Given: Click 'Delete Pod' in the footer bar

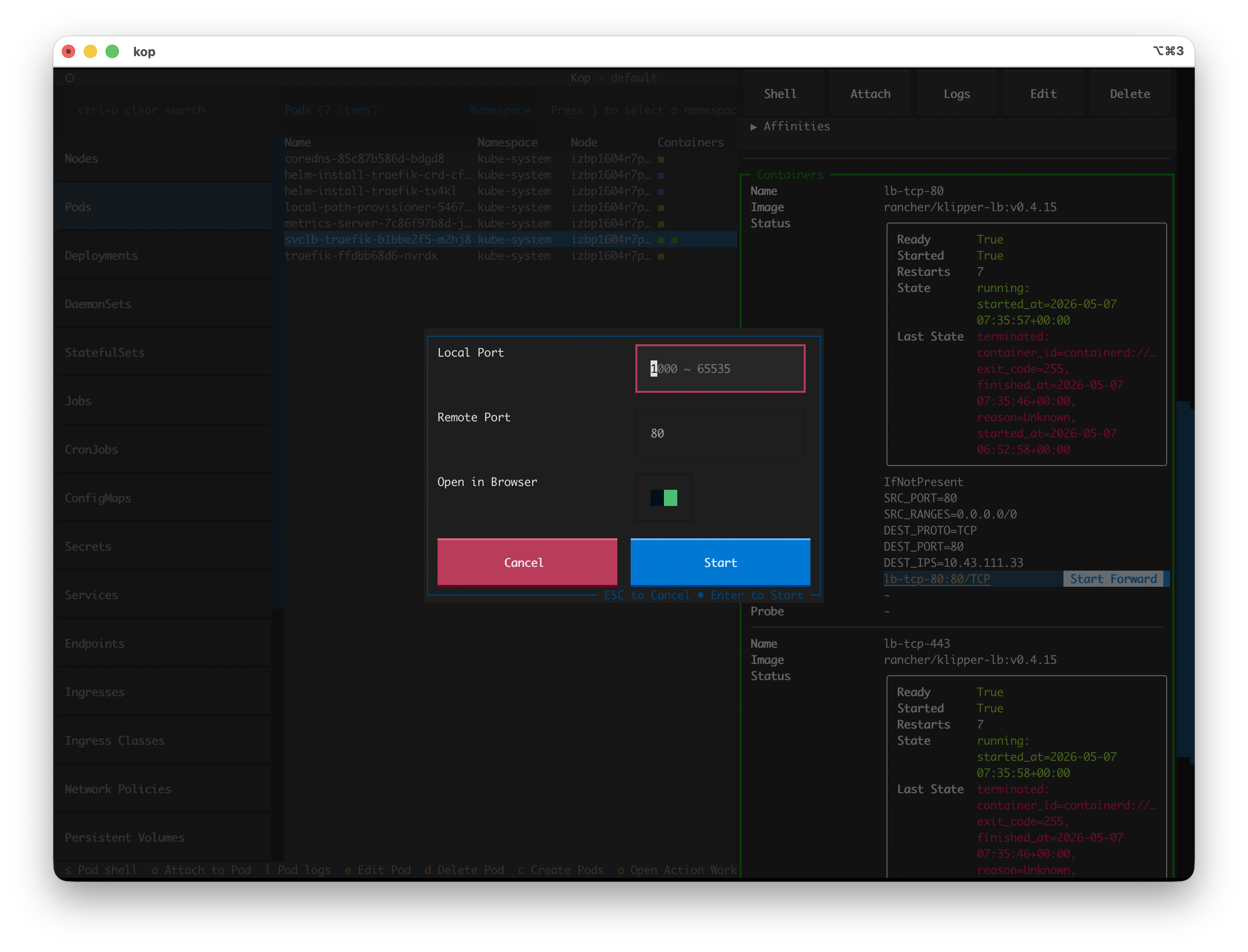Looking at the screenshot, I should point(464,869).
